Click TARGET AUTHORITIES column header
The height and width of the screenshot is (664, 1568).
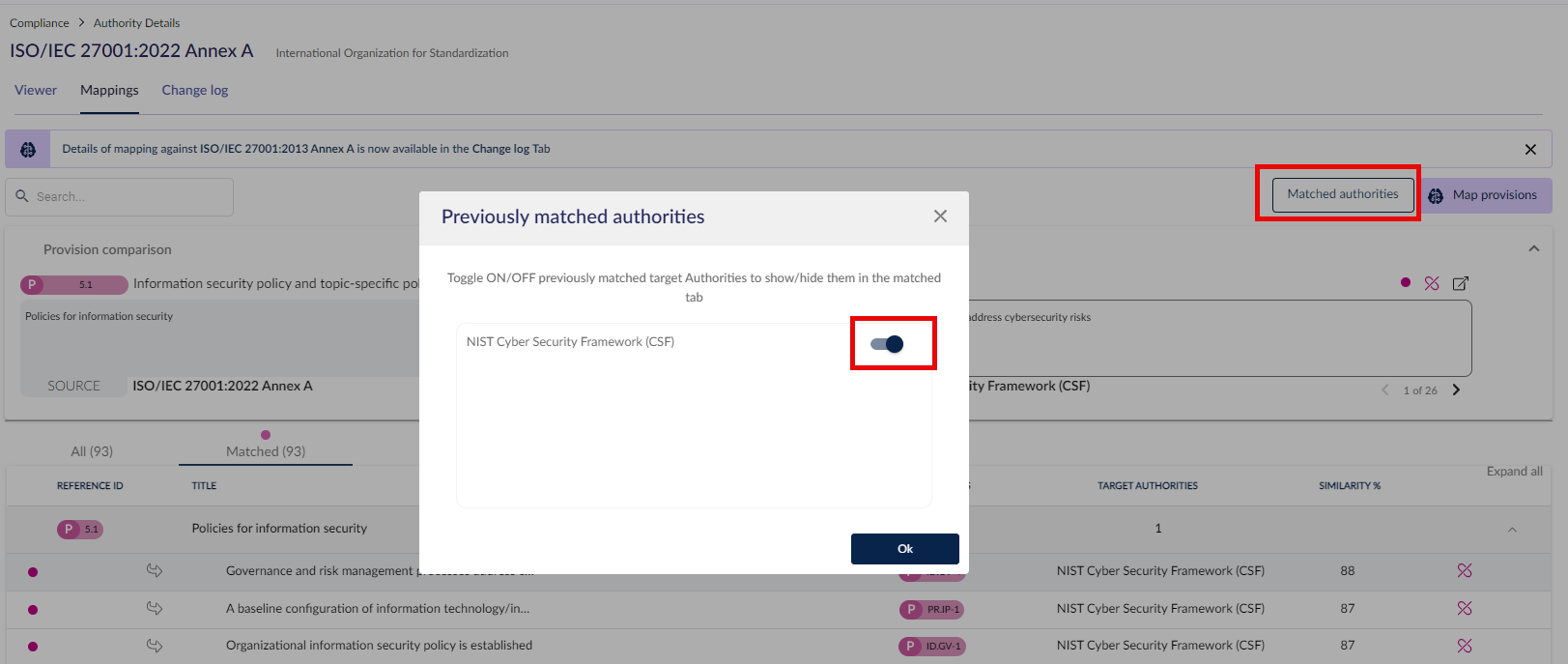1148,486
